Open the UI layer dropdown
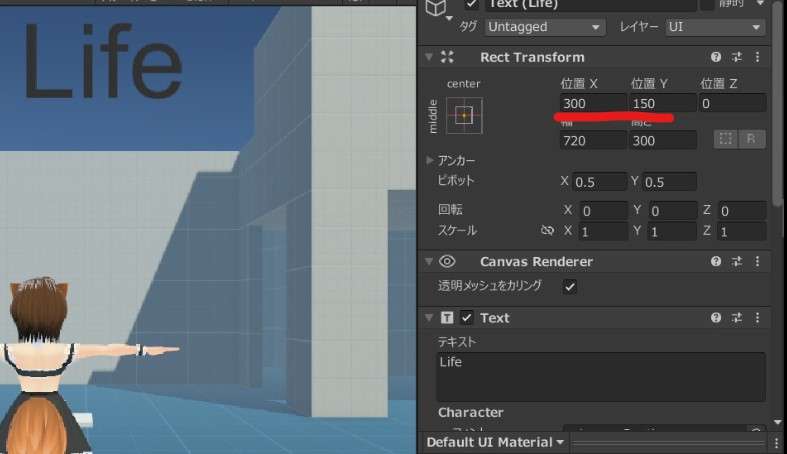The image size is (787, 454). tap(714, 27)
